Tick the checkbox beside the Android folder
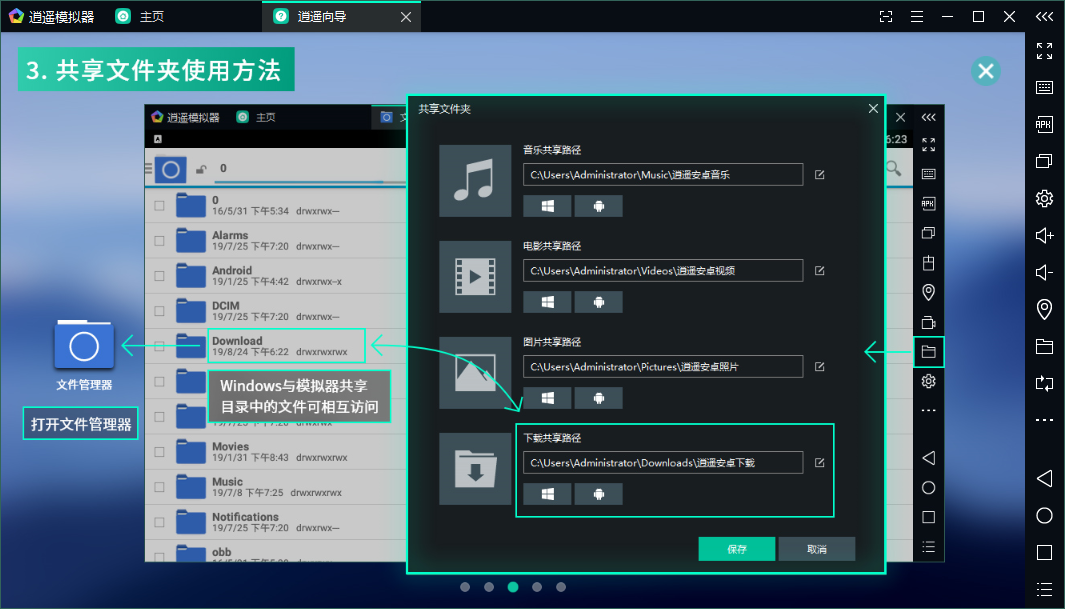 (159, 276)
